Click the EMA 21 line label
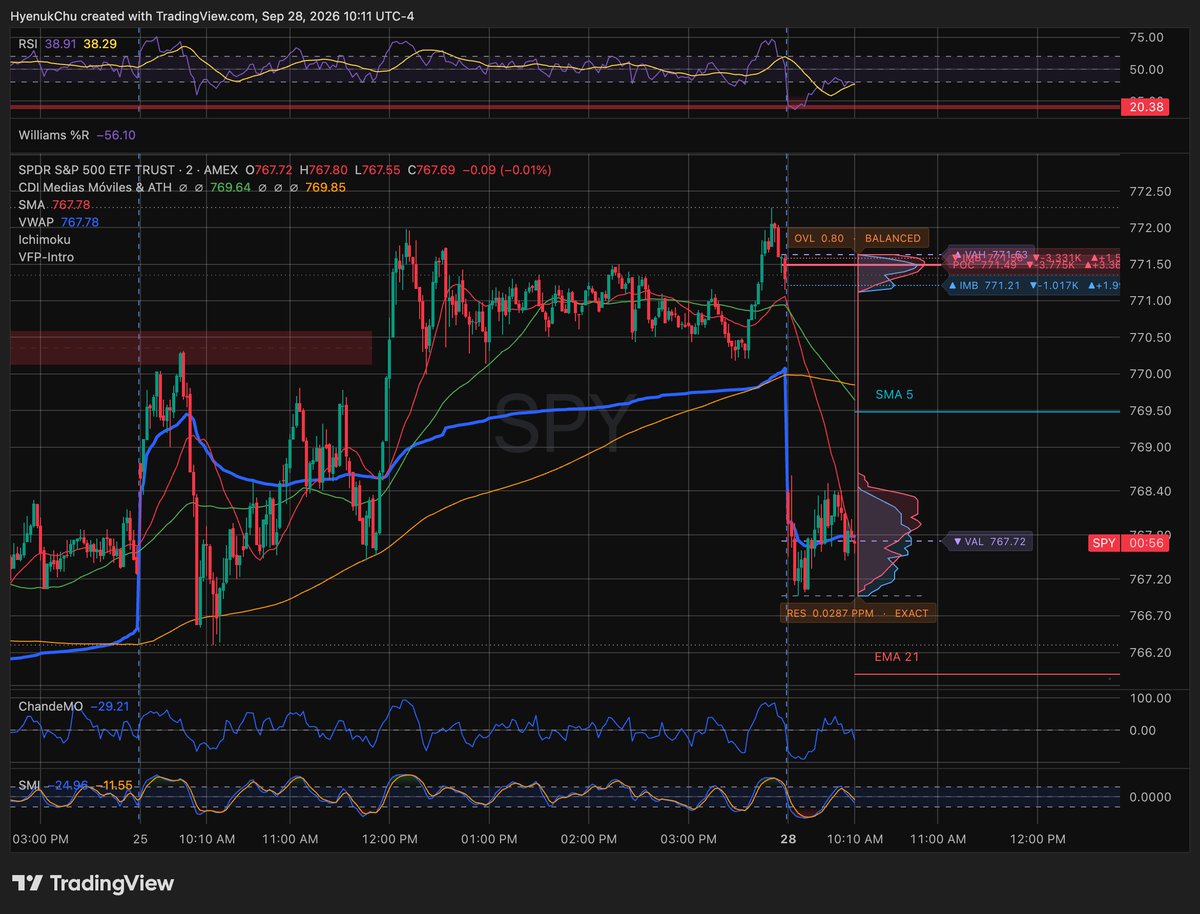Viewport: 1200px width, 914px height. tap(897, 657)
